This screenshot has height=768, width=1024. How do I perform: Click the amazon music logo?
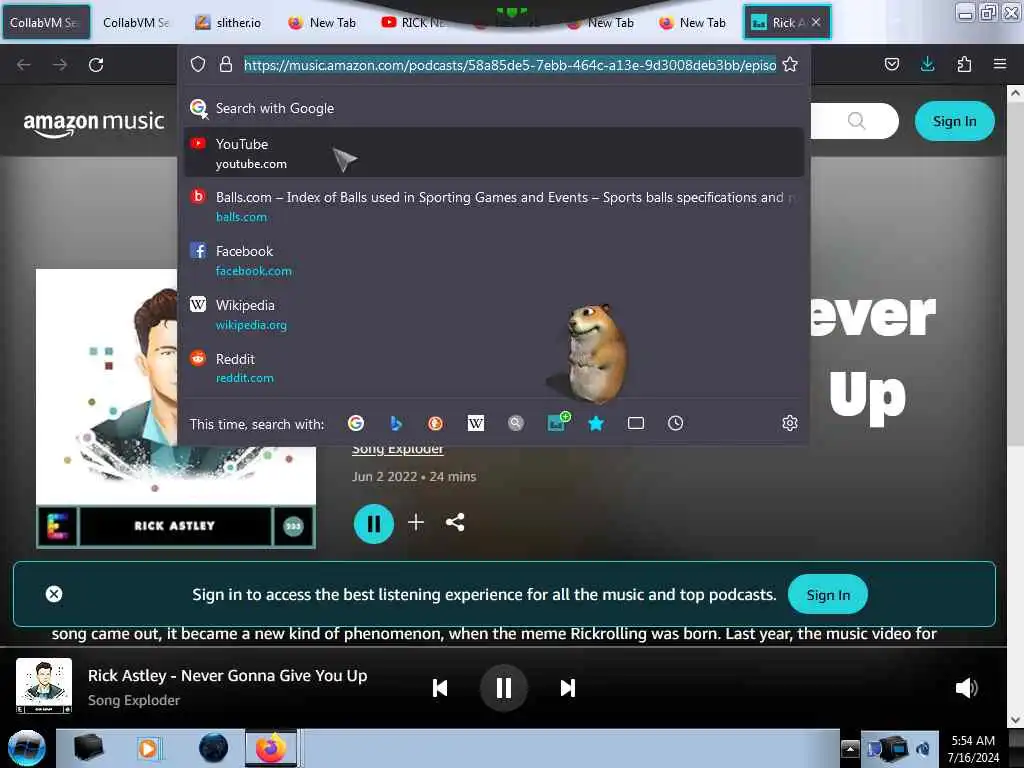coord(94,123)
